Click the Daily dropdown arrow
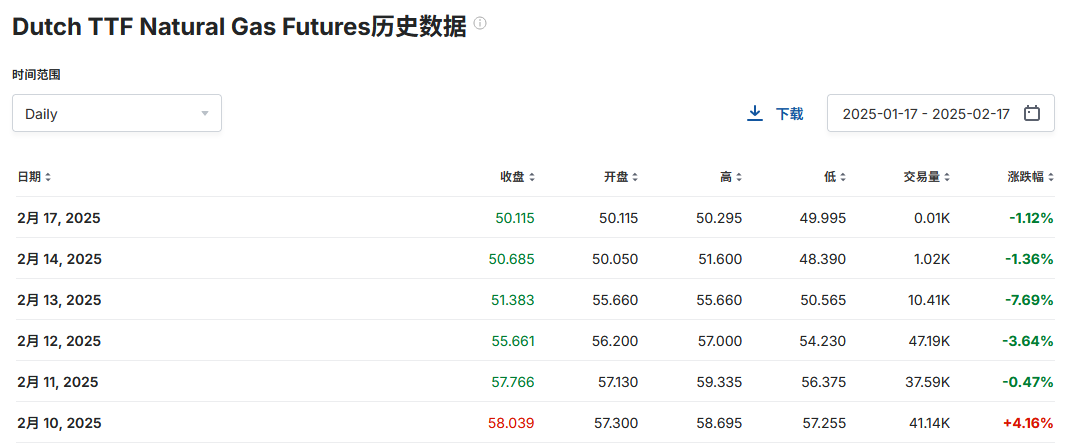This screenshot has width=1070, height=447. click(x=205, y=114)
